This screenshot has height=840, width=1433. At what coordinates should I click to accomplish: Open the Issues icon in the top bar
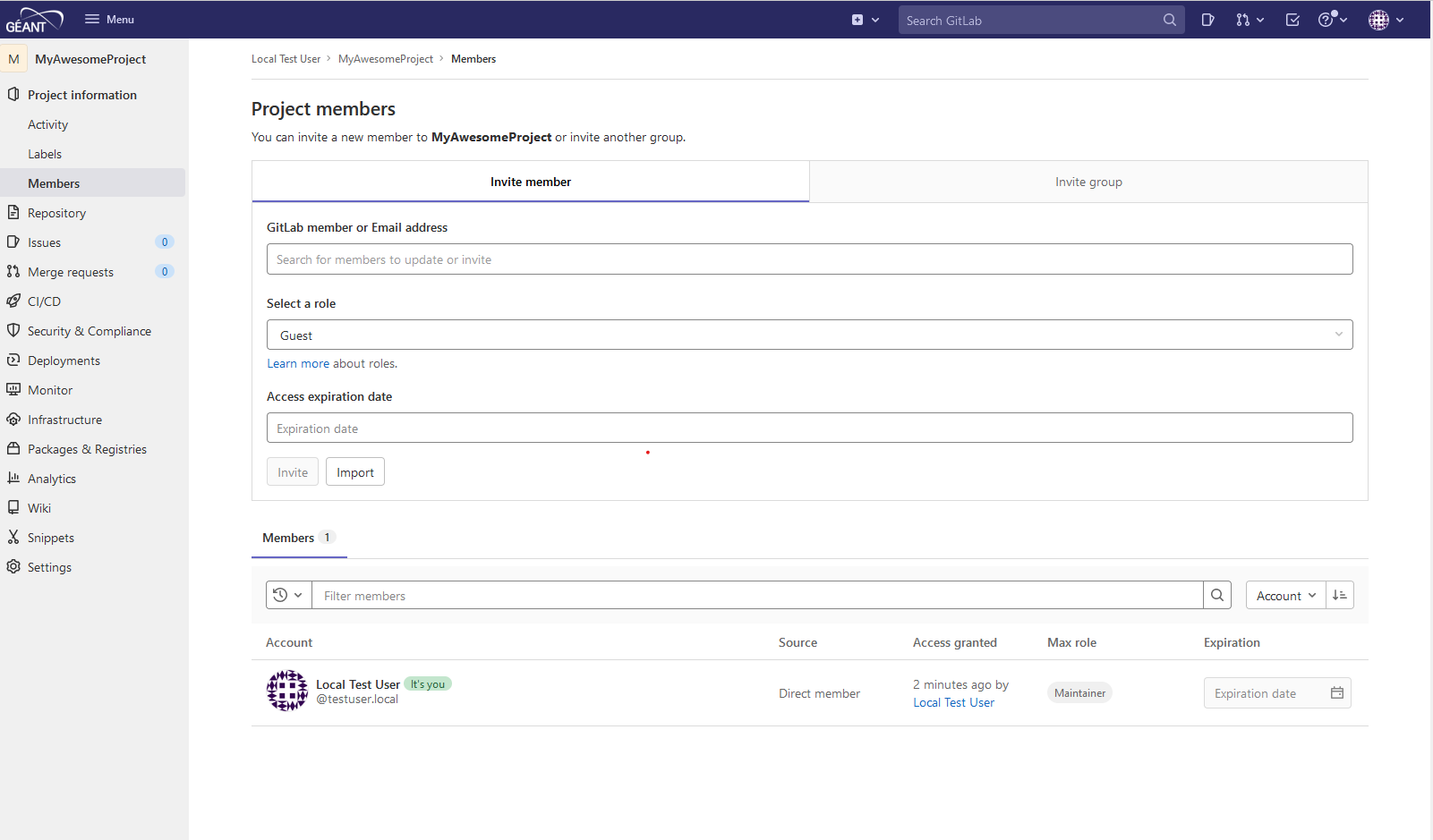[1207, 20]
